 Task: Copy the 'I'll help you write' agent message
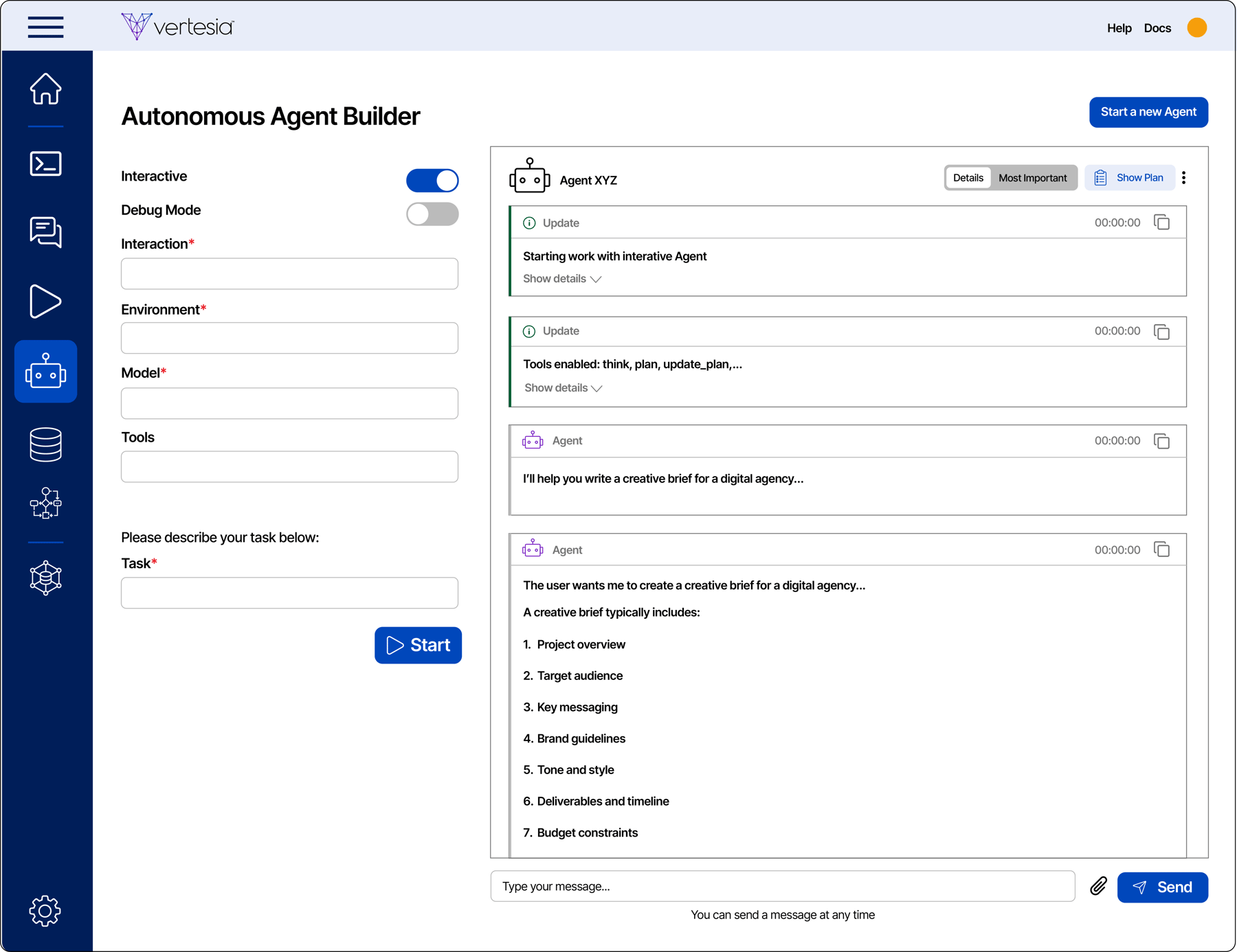click(x=1161, y=441)
